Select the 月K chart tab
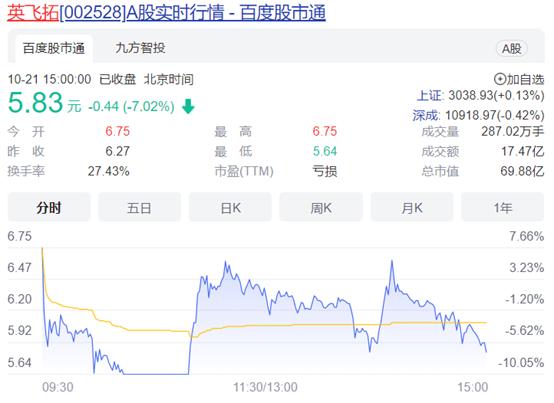This screenshot has width=554, height=403. [x=412, y=207]
